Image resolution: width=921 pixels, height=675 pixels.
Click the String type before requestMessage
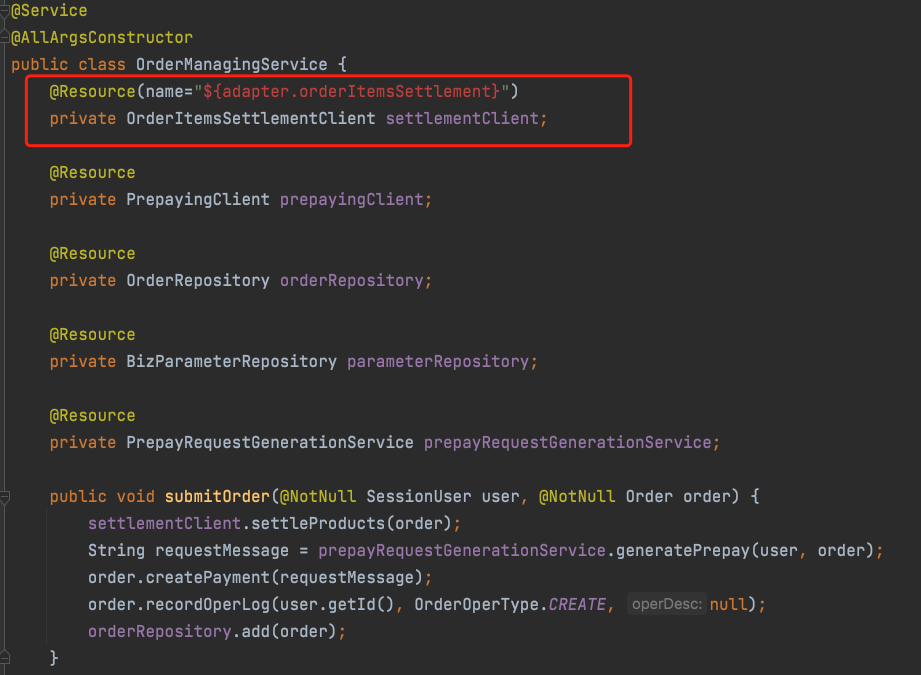(x=116, y=551)
